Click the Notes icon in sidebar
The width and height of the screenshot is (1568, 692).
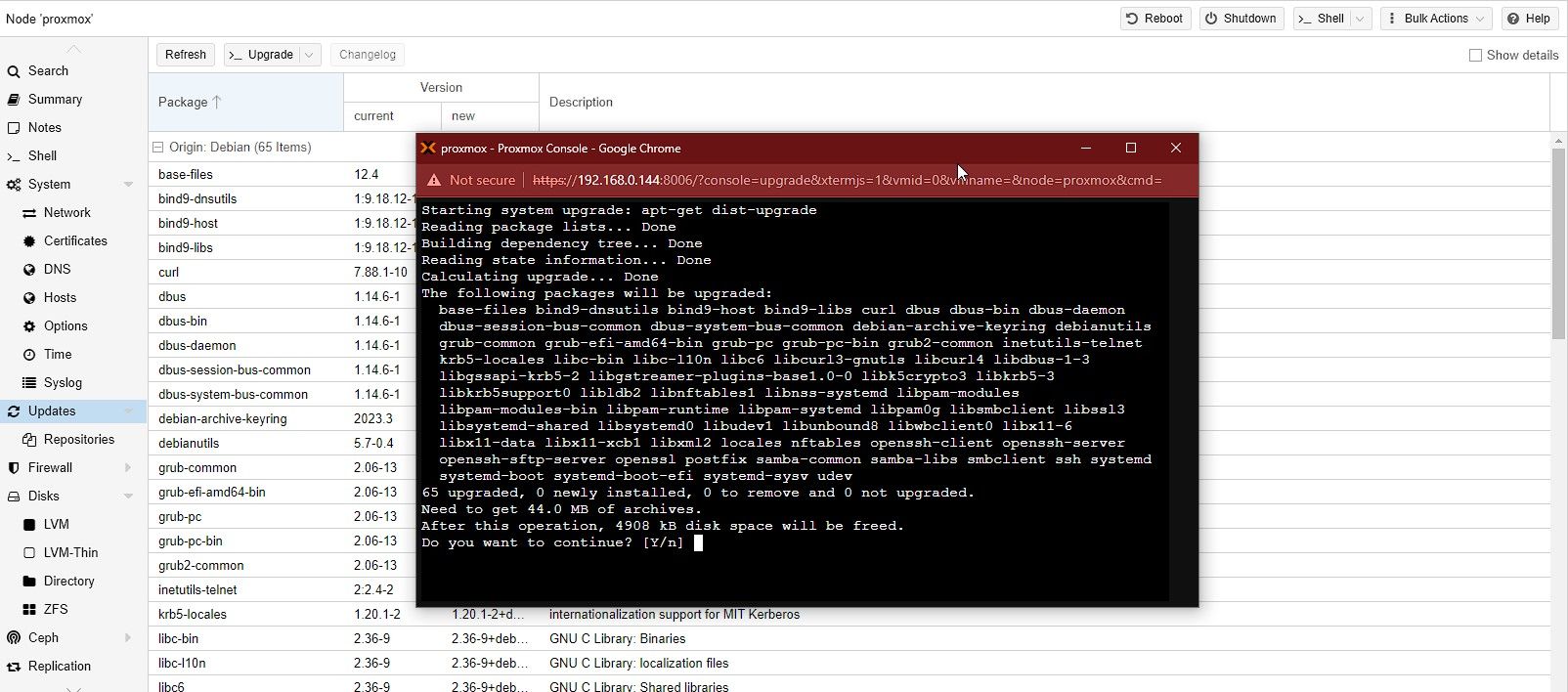tap(14, 128)
